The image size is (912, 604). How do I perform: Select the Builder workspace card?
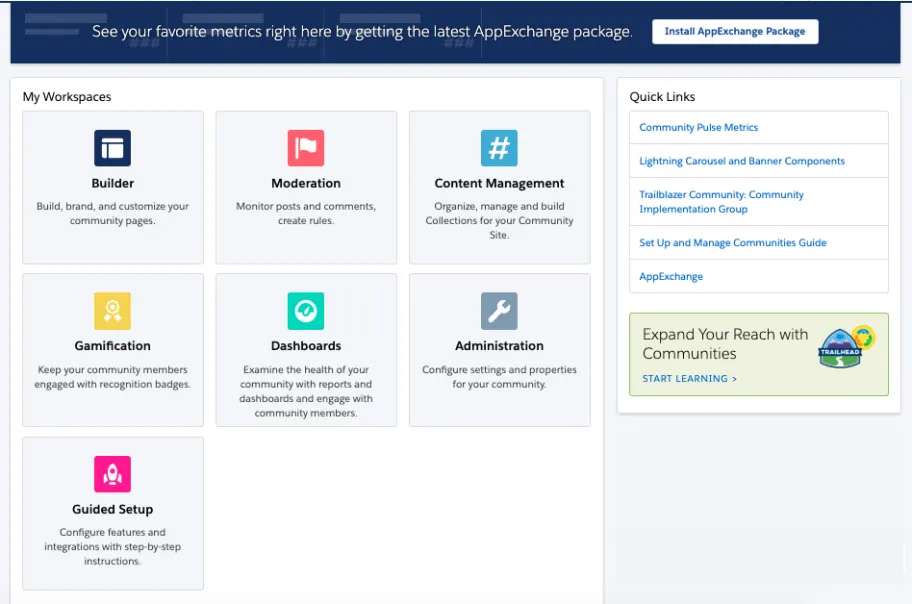coord(112,188)
